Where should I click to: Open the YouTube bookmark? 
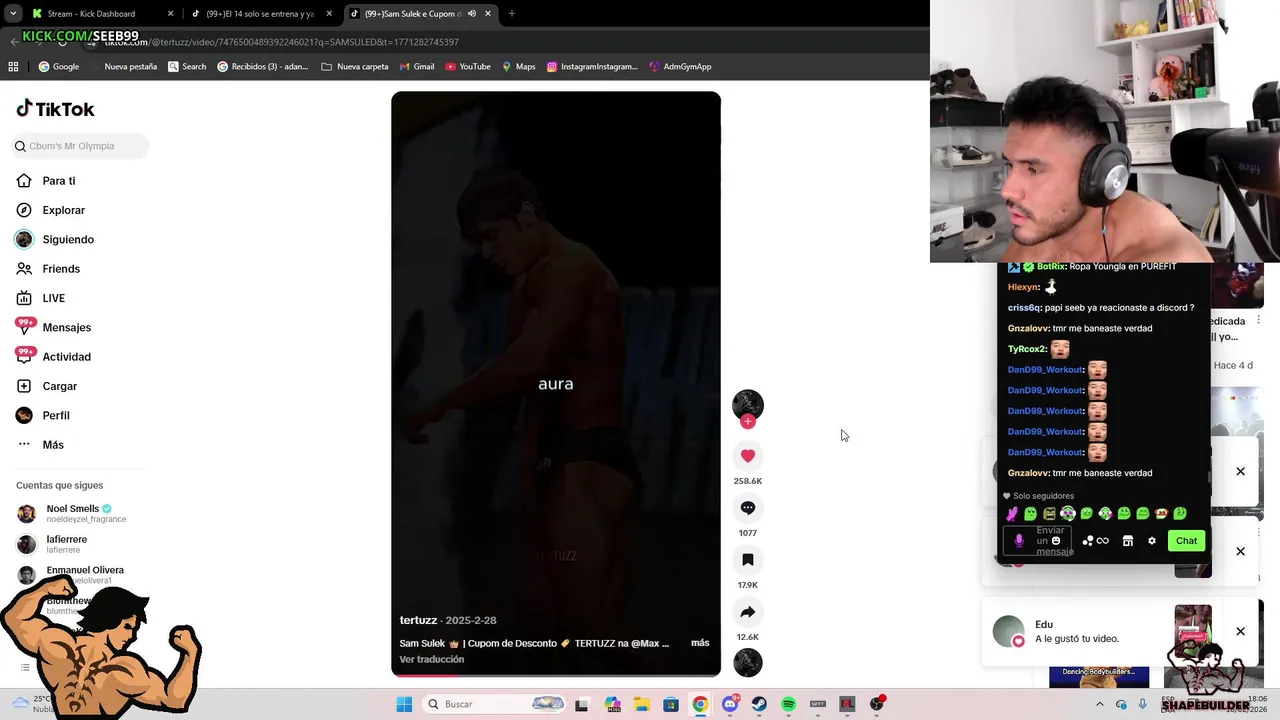pyautogui.click(x=468, y=67)
